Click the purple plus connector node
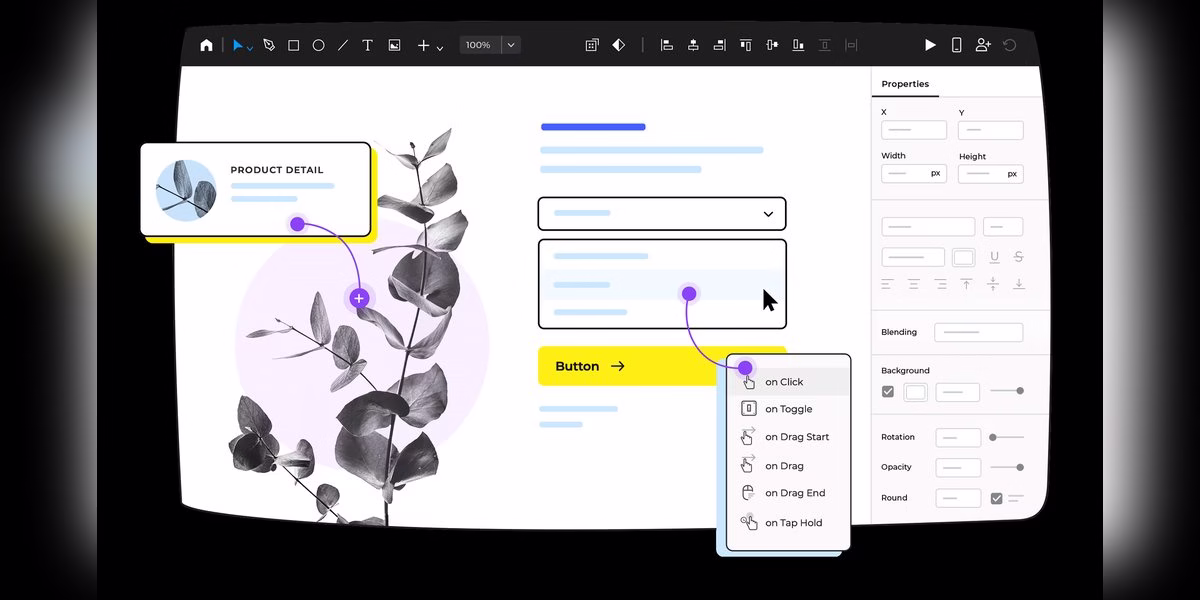The image size is (1200, 600). coord(359,298)
